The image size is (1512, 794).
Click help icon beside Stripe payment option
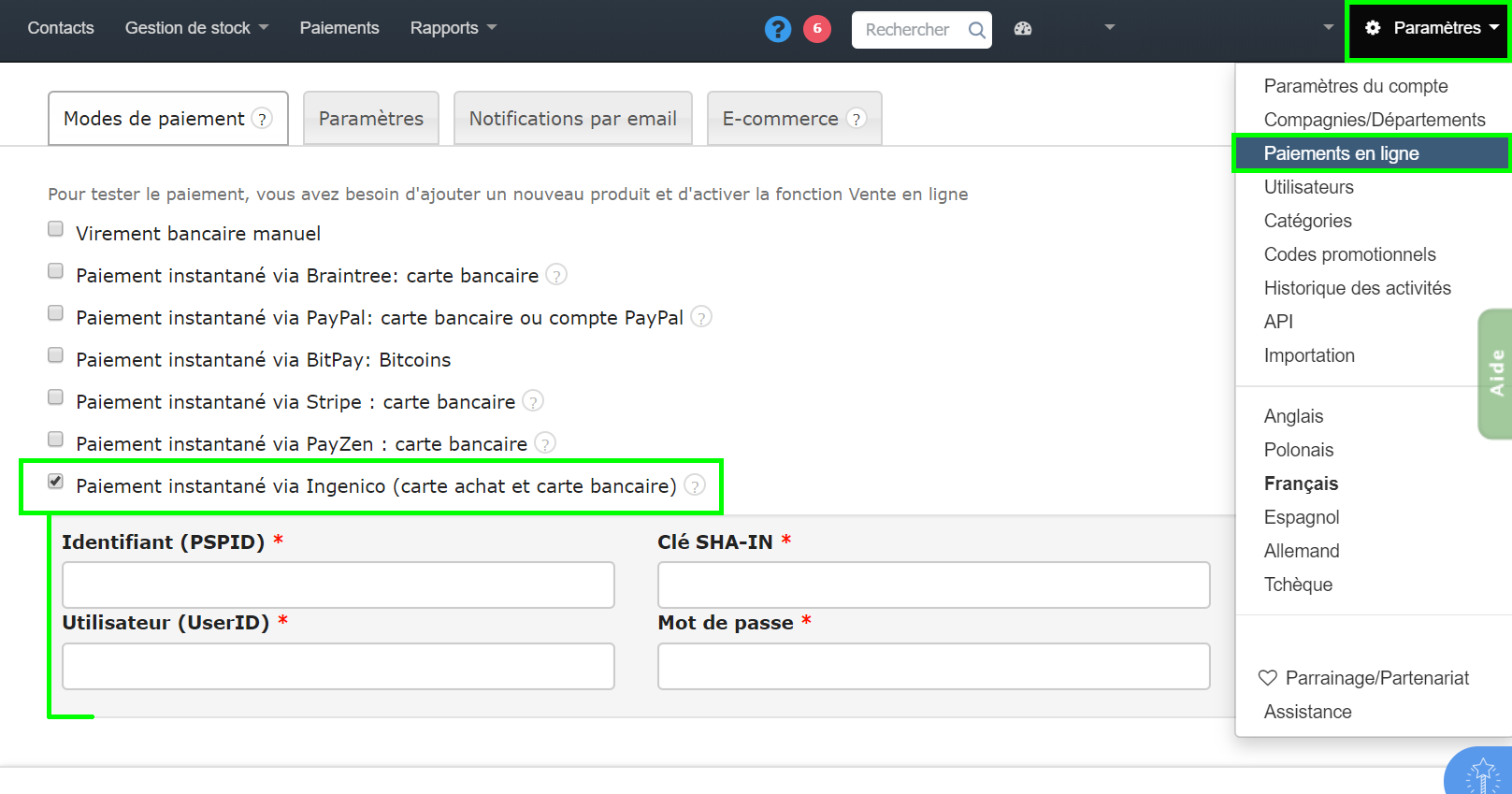pos(533,401)
